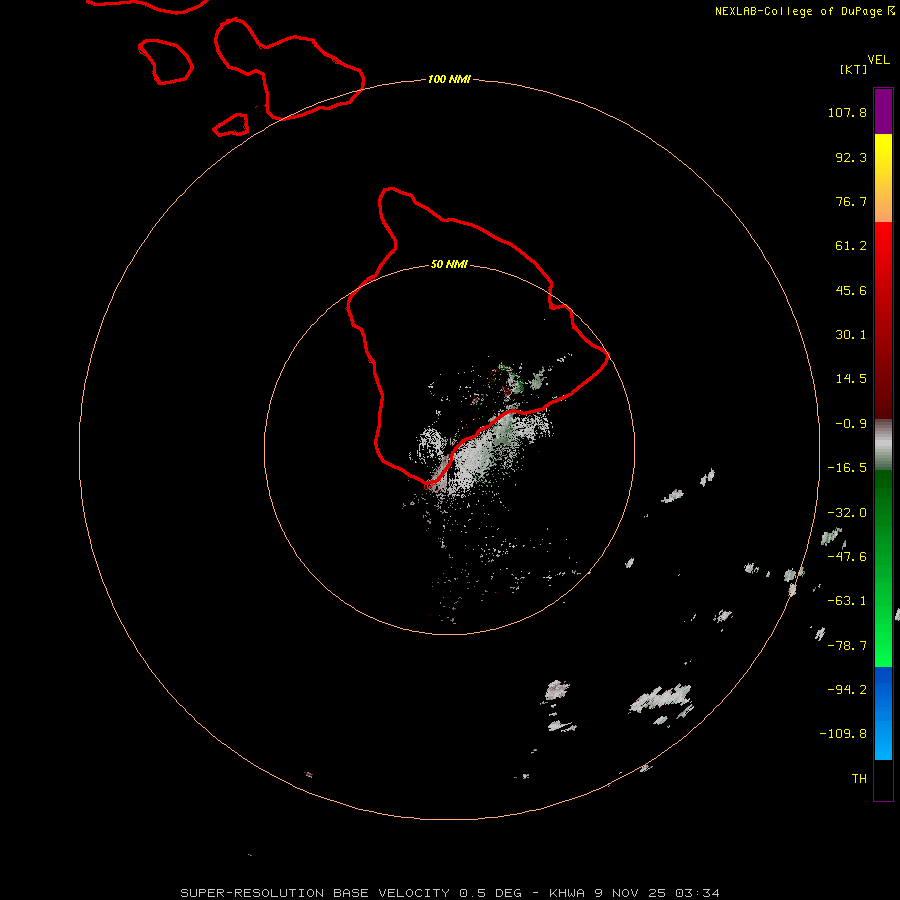Screen dimensions: 900x900
Task: Click the 50 NMI range ring label
Action: pos(449,264)
